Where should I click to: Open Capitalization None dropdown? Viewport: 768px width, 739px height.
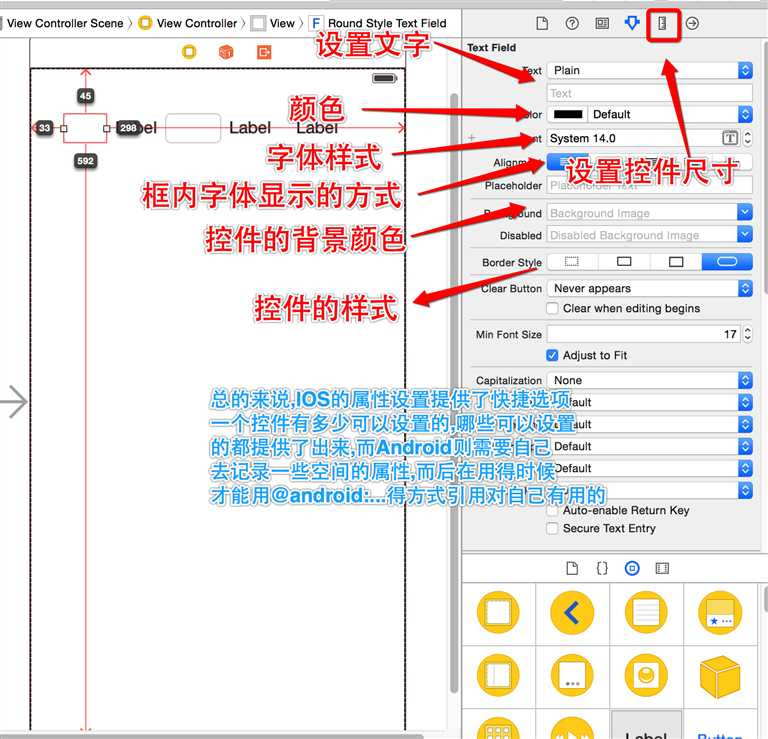[649, 381]
